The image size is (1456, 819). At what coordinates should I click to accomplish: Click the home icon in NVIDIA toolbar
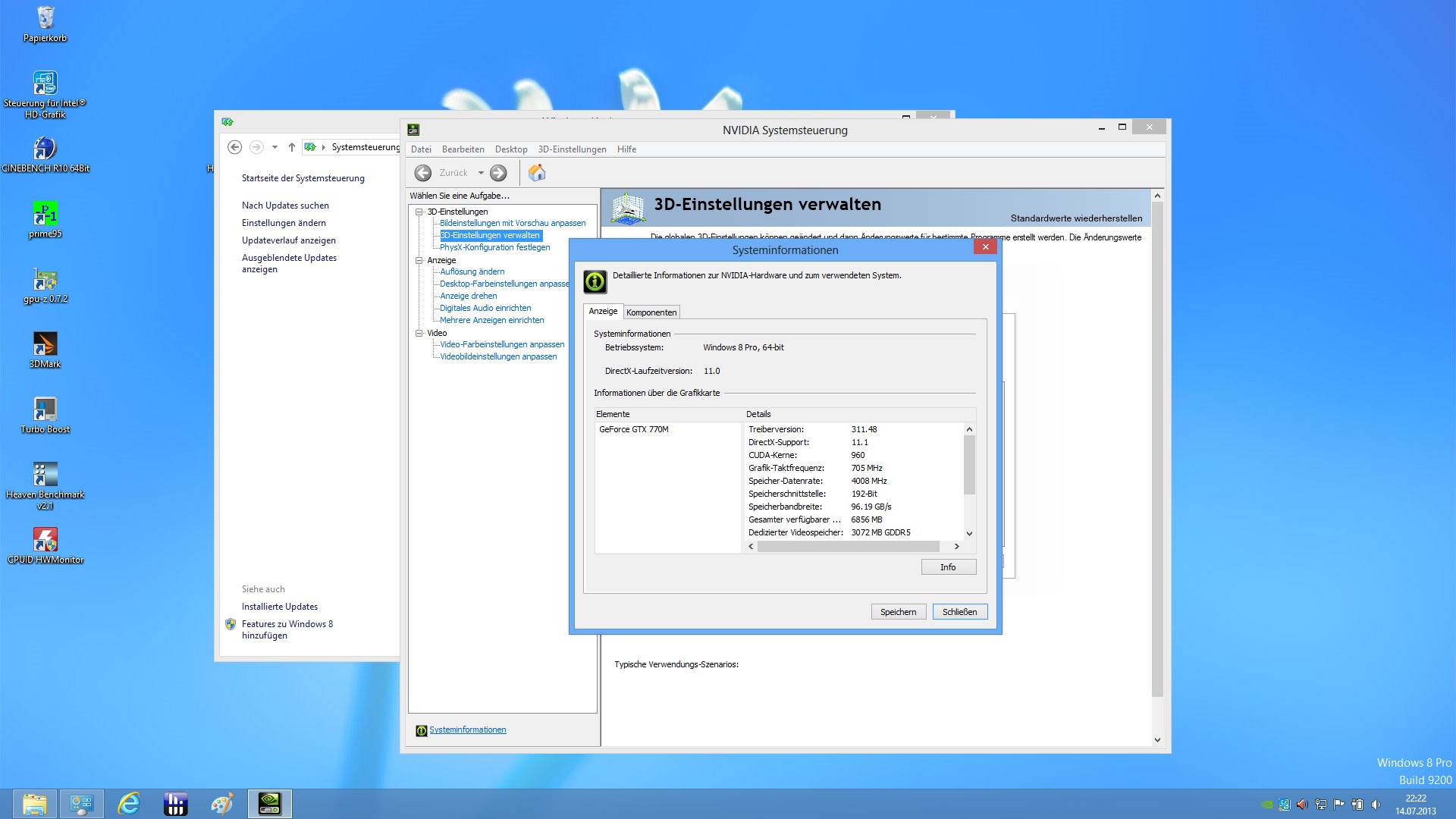pos(537,173)
